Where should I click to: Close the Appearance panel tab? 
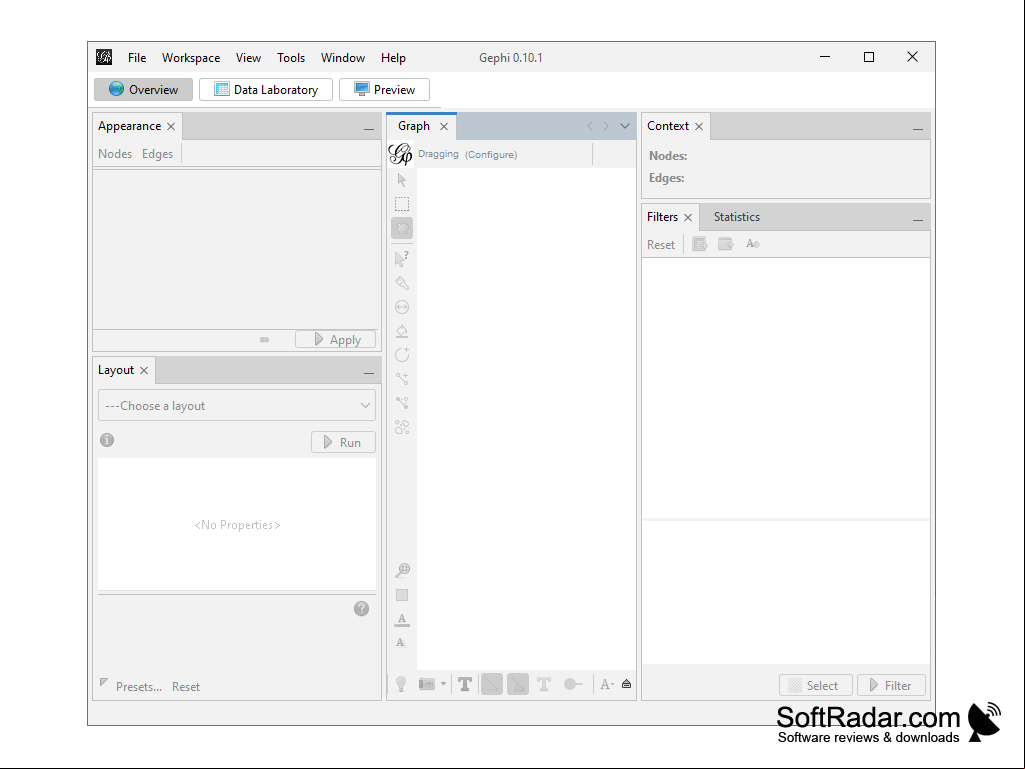point(171,126)
